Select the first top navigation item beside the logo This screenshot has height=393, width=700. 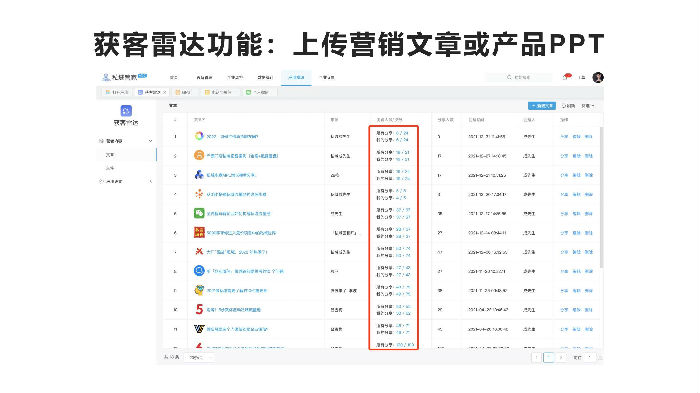pos(174,77)
